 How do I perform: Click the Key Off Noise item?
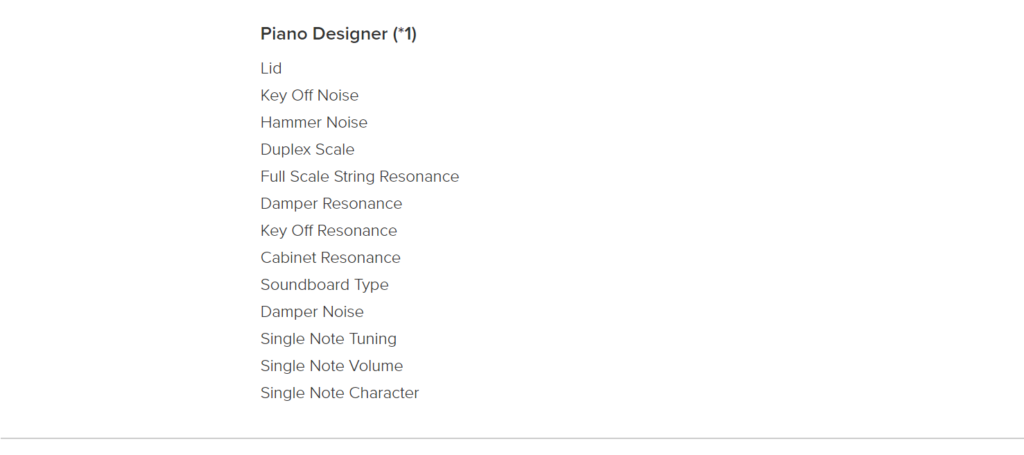[310, 95]
